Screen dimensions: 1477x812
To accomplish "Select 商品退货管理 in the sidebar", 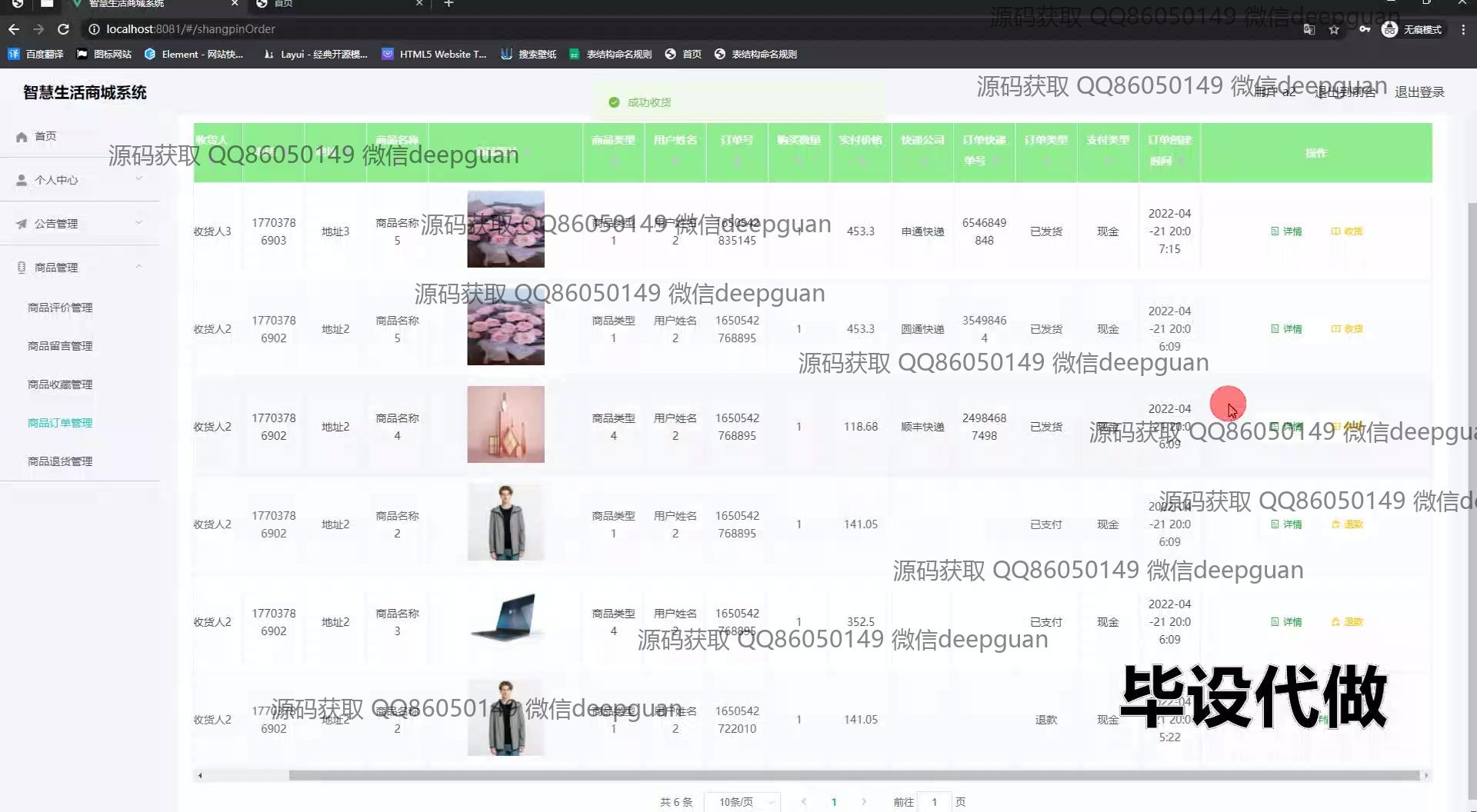I will (x=60, y=461).
